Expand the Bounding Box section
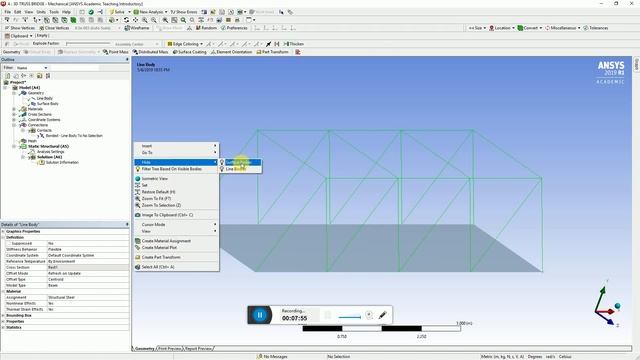Screen dimensions: 640x360 tap(3, 316)
